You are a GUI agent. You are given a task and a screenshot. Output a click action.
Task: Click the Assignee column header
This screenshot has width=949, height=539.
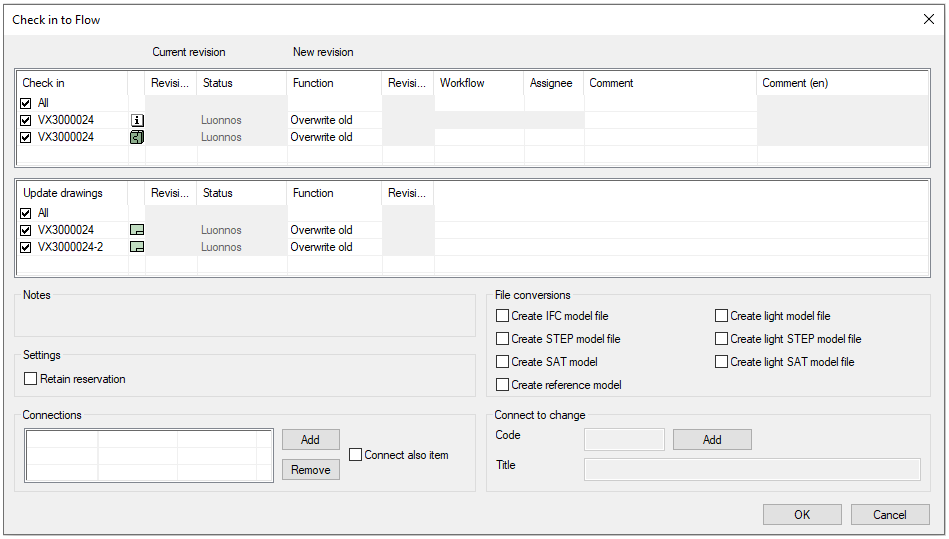552,83
